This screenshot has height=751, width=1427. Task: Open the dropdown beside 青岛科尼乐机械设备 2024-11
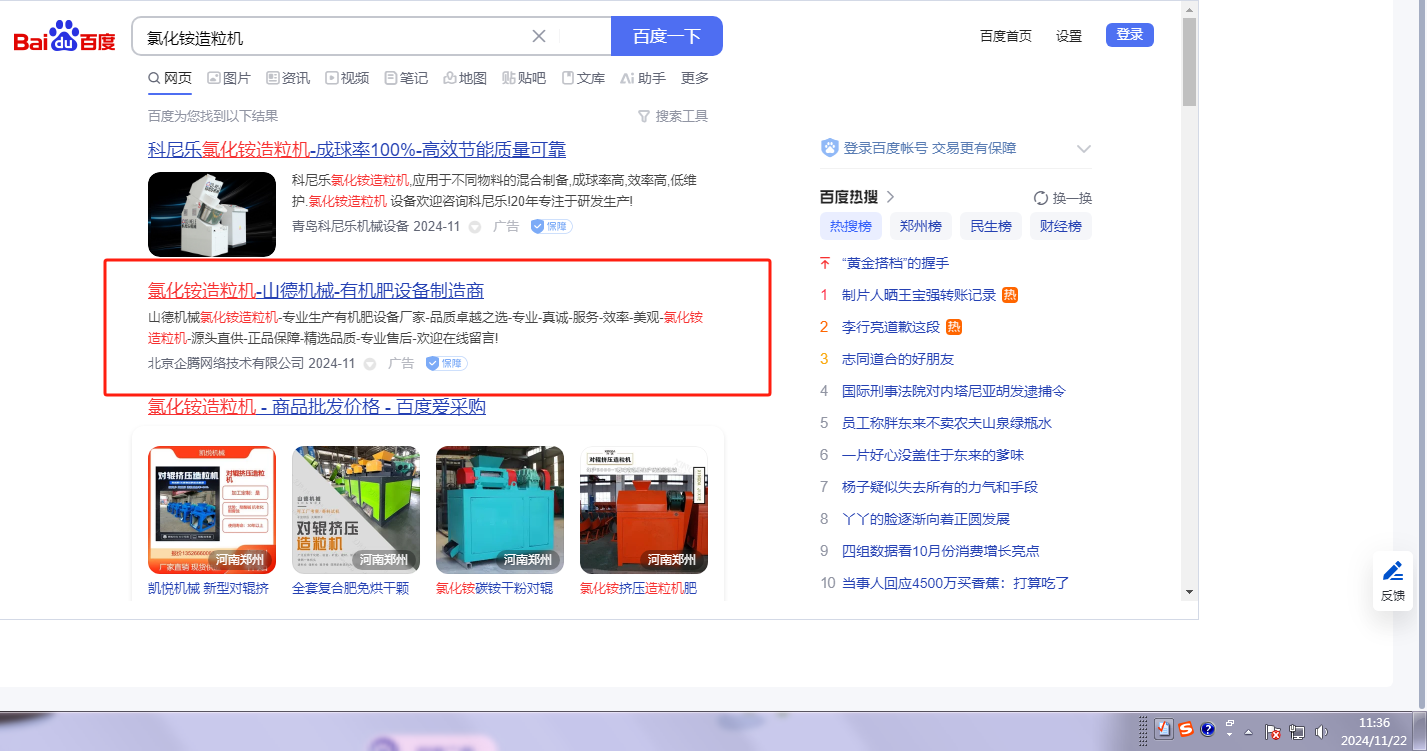point(475,227)
